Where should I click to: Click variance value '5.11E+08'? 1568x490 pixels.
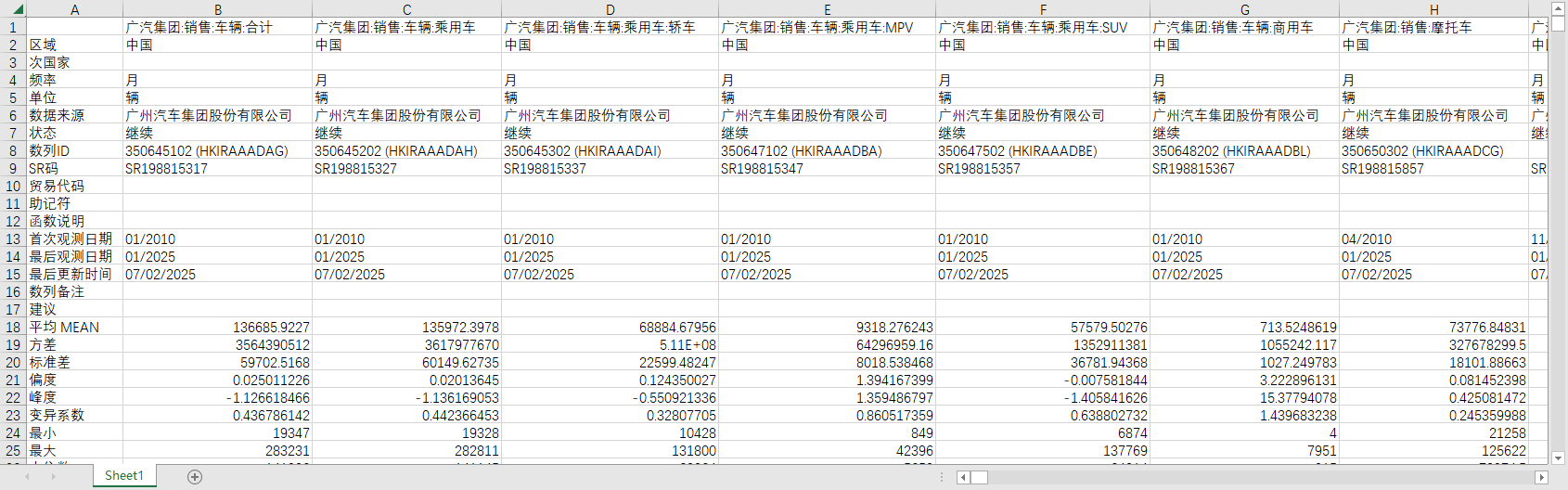click(610, 344)
